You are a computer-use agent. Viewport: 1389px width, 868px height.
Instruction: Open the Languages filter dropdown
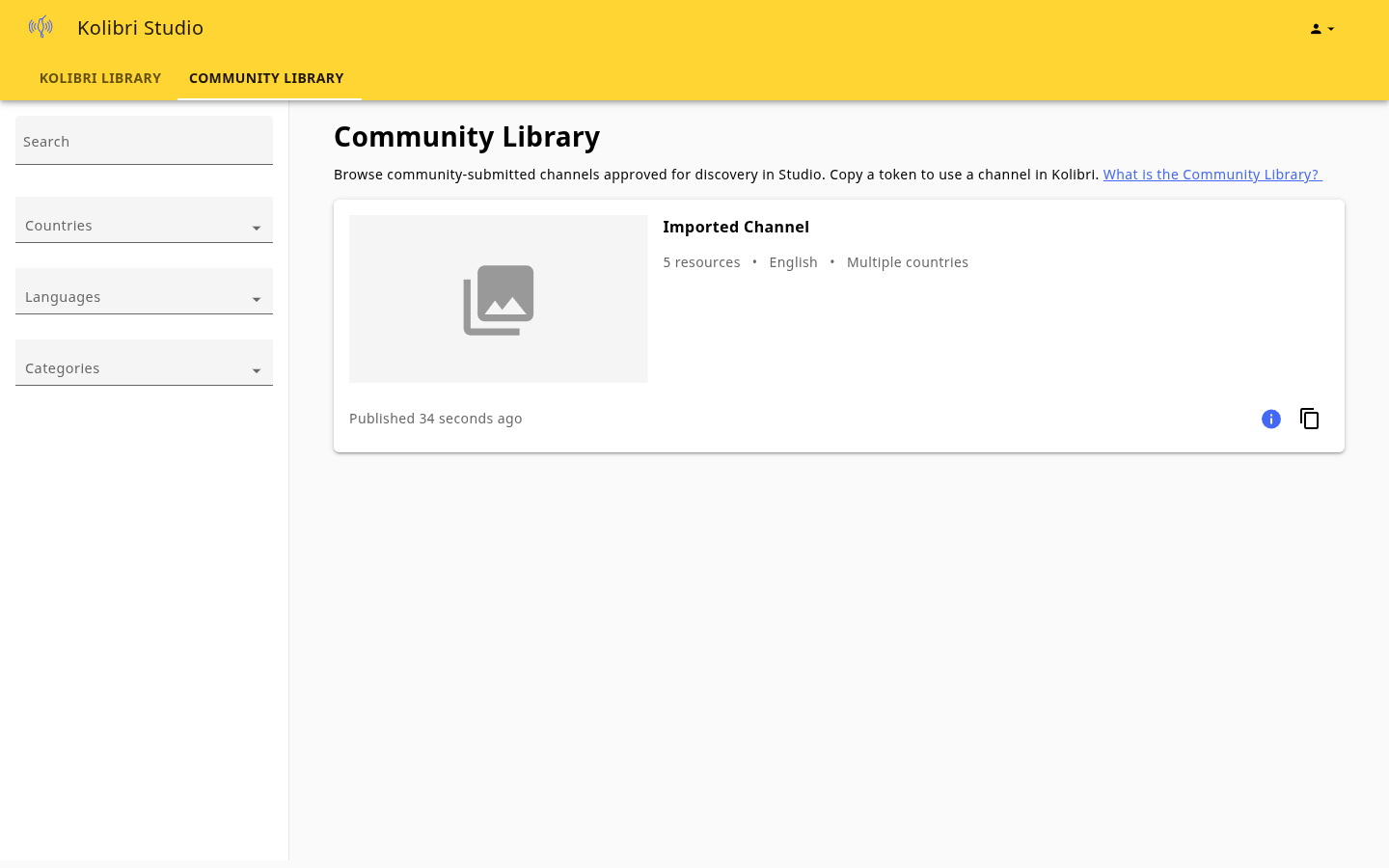[144, 291]
